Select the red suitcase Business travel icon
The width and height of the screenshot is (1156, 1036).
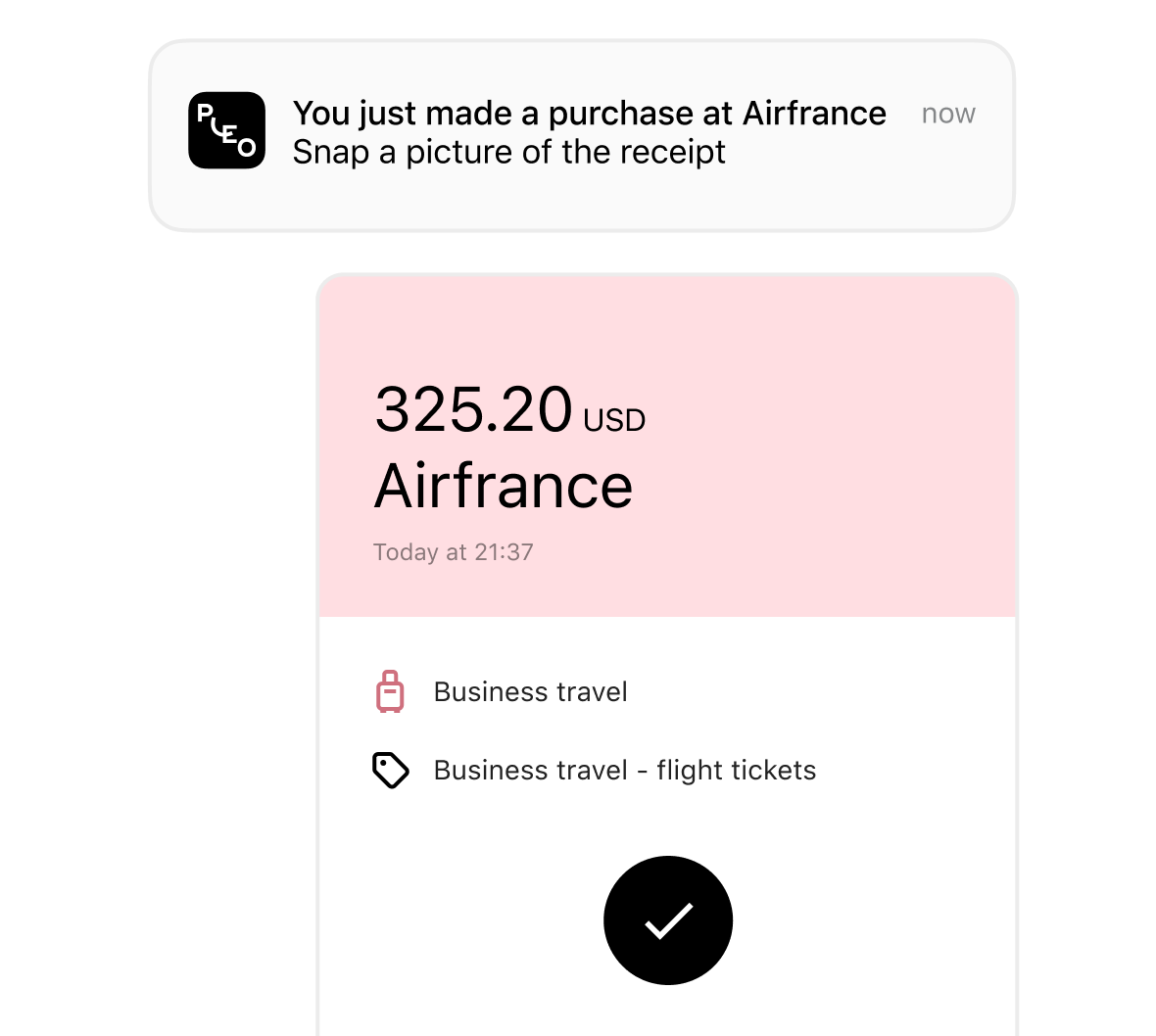click(x=390, y=691)
